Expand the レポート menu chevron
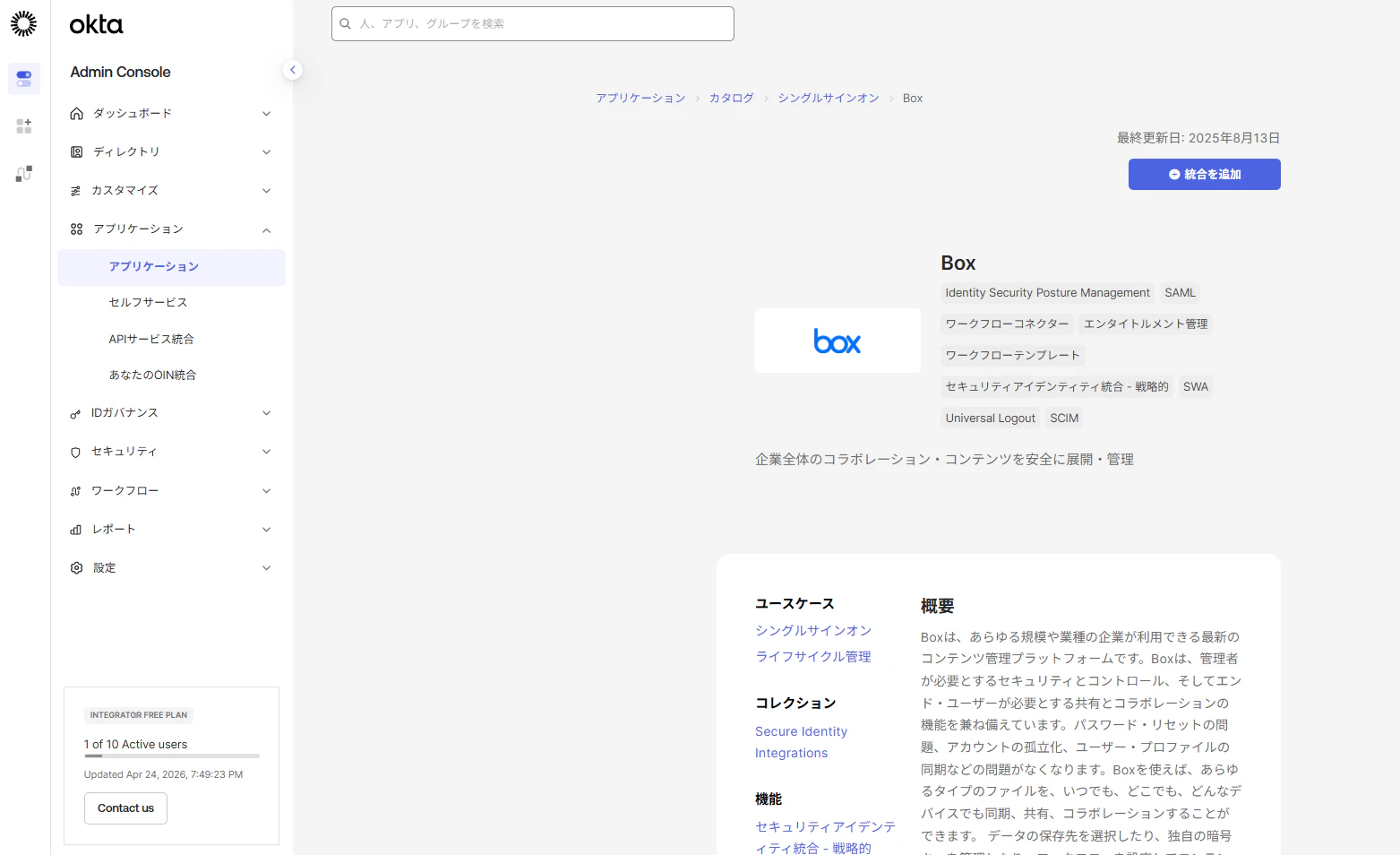The height and width of the screenshot is (855, 1400). [x=266, y=530]
